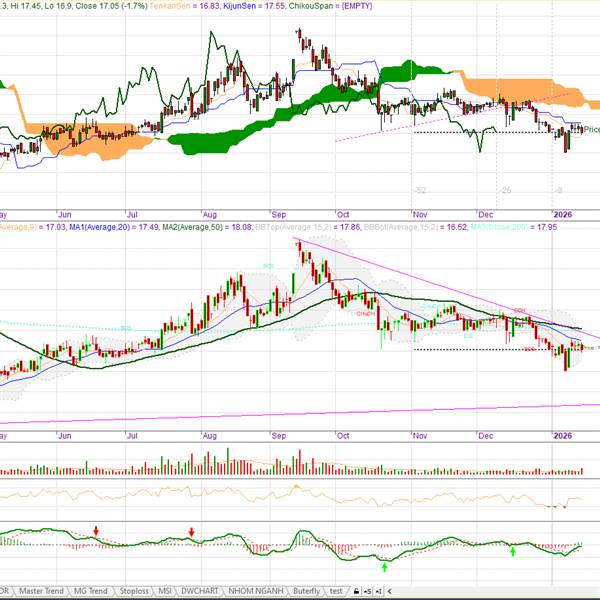This screenshot has width=600, height=600.
Task: Open the DWCHART sheet tab
Action: [x=200, y=591]
